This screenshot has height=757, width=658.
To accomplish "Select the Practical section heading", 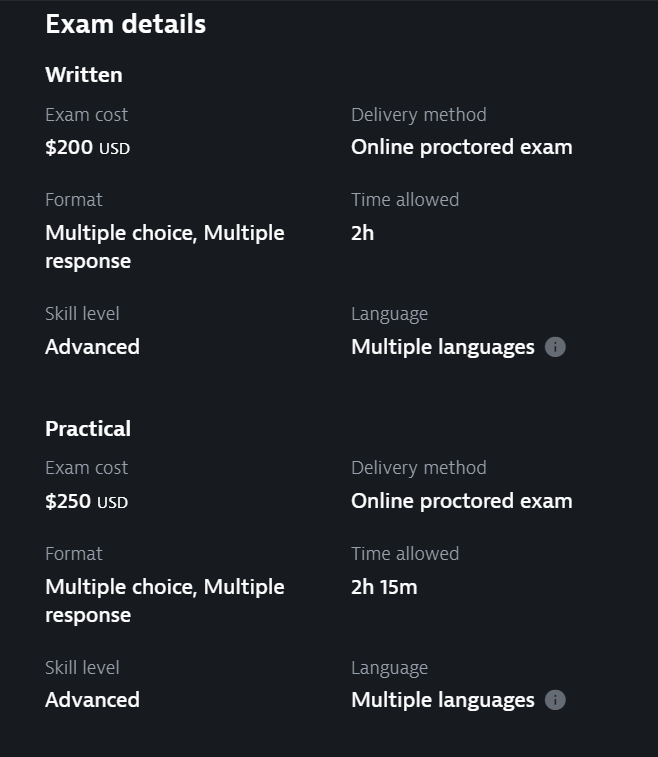I will tap(88, 428).
